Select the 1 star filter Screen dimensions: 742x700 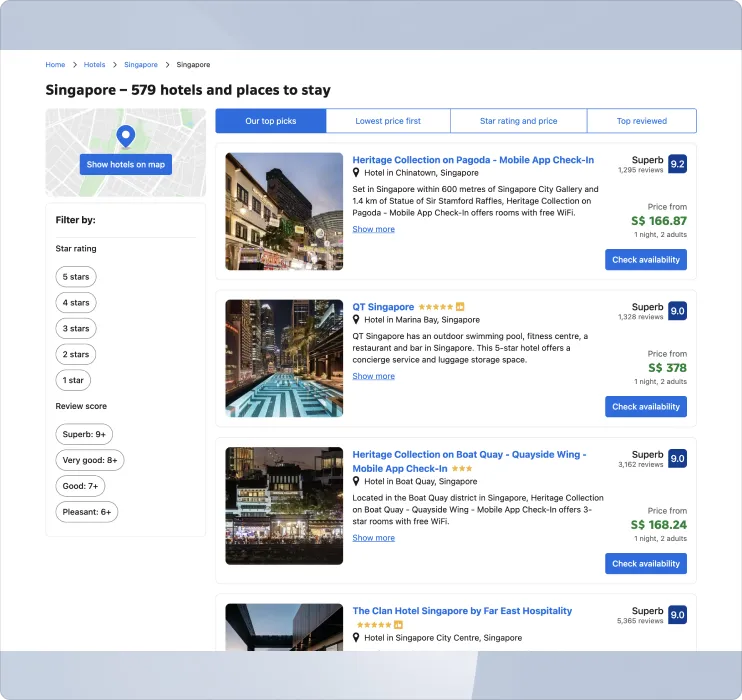click(73, 380)
